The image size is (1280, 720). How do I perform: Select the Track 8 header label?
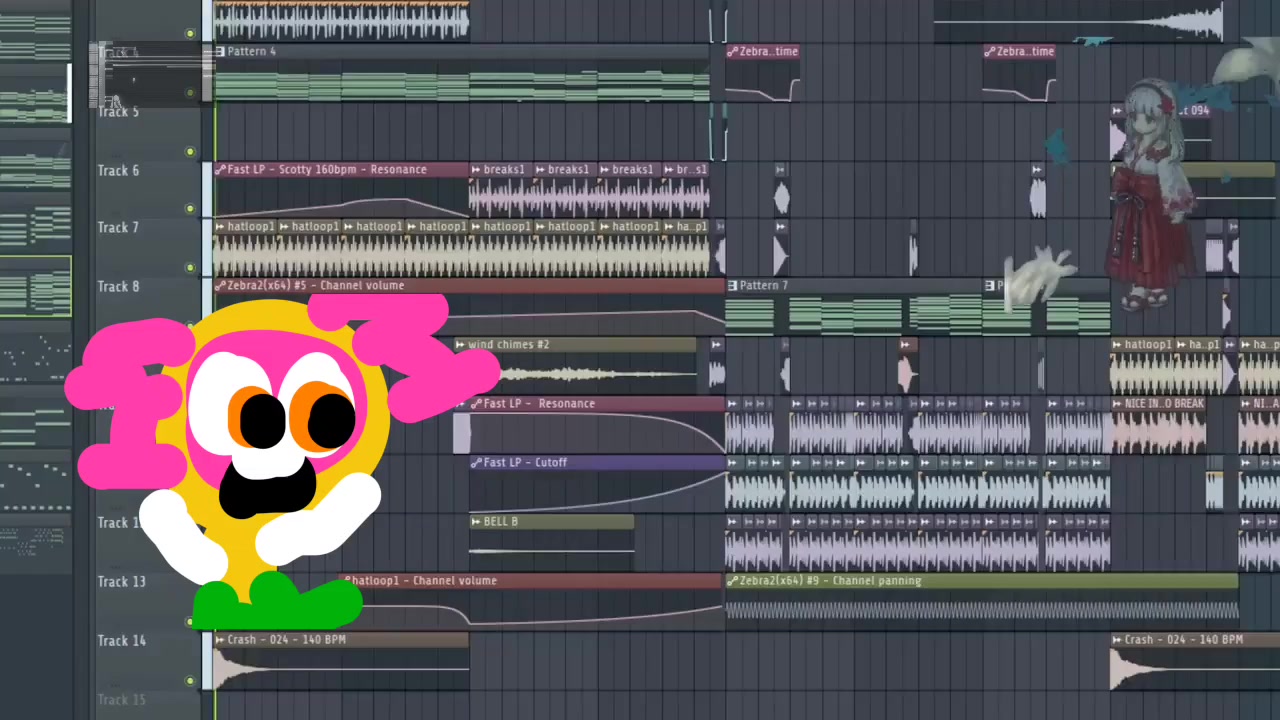118,287
